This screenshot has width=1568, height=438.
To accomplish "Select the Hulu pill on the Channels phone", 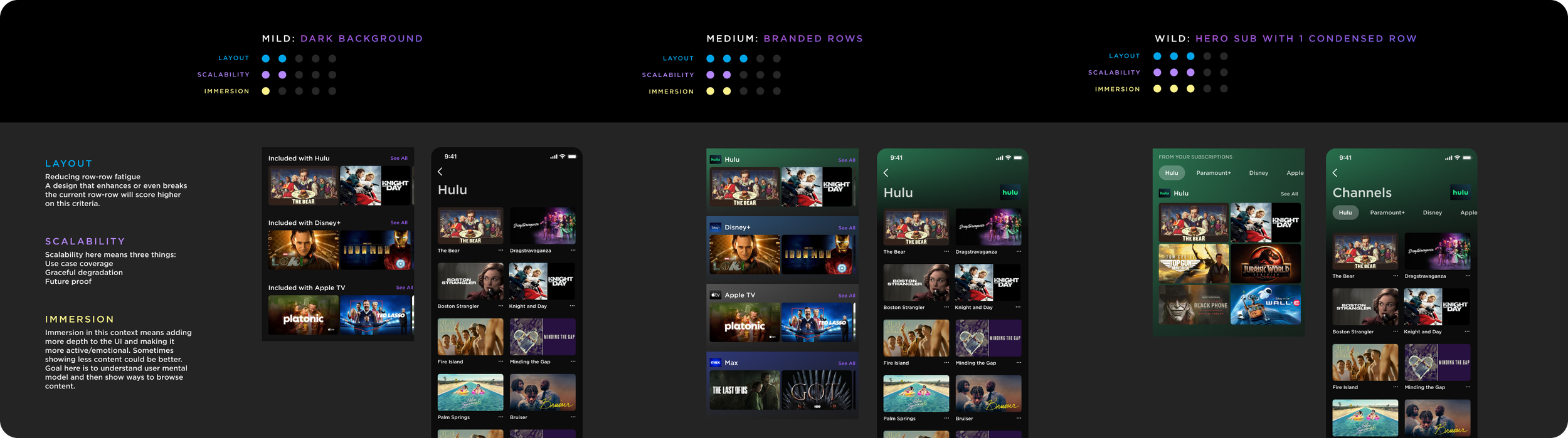I will (x=1345, y=212).
